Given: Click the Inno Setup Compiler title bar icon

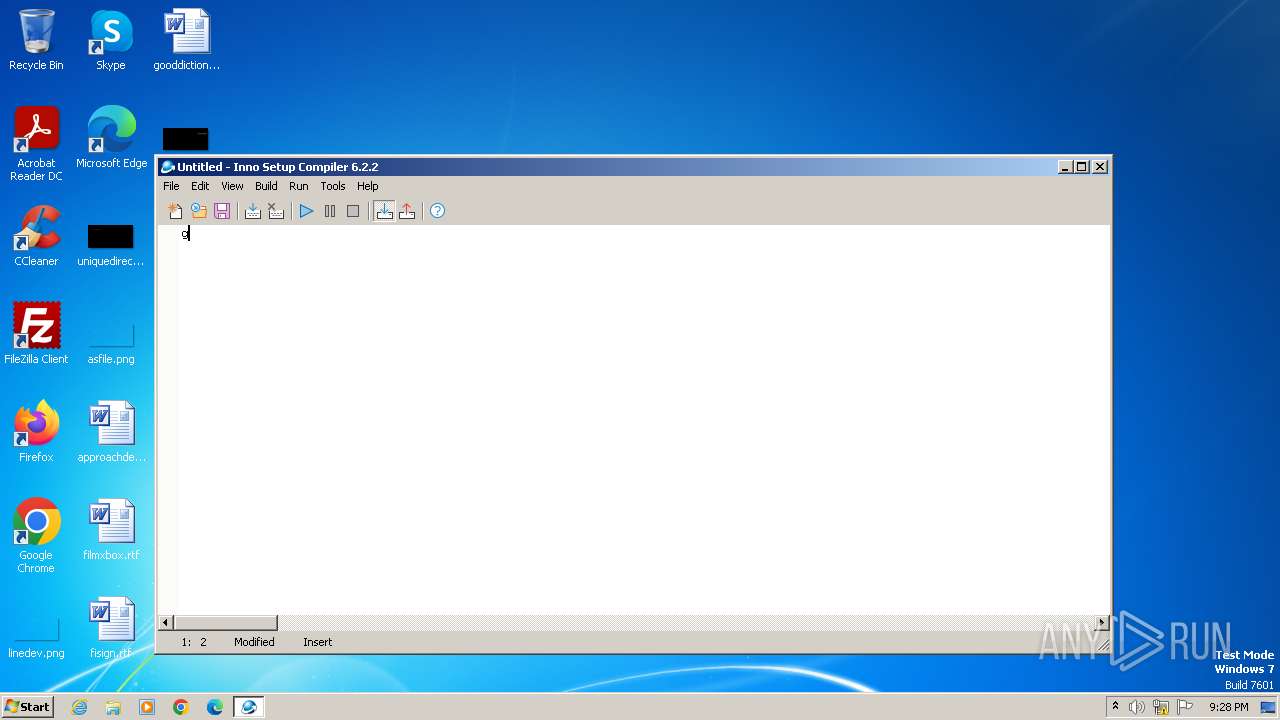Looking at the screenshot, I should 168,167.
